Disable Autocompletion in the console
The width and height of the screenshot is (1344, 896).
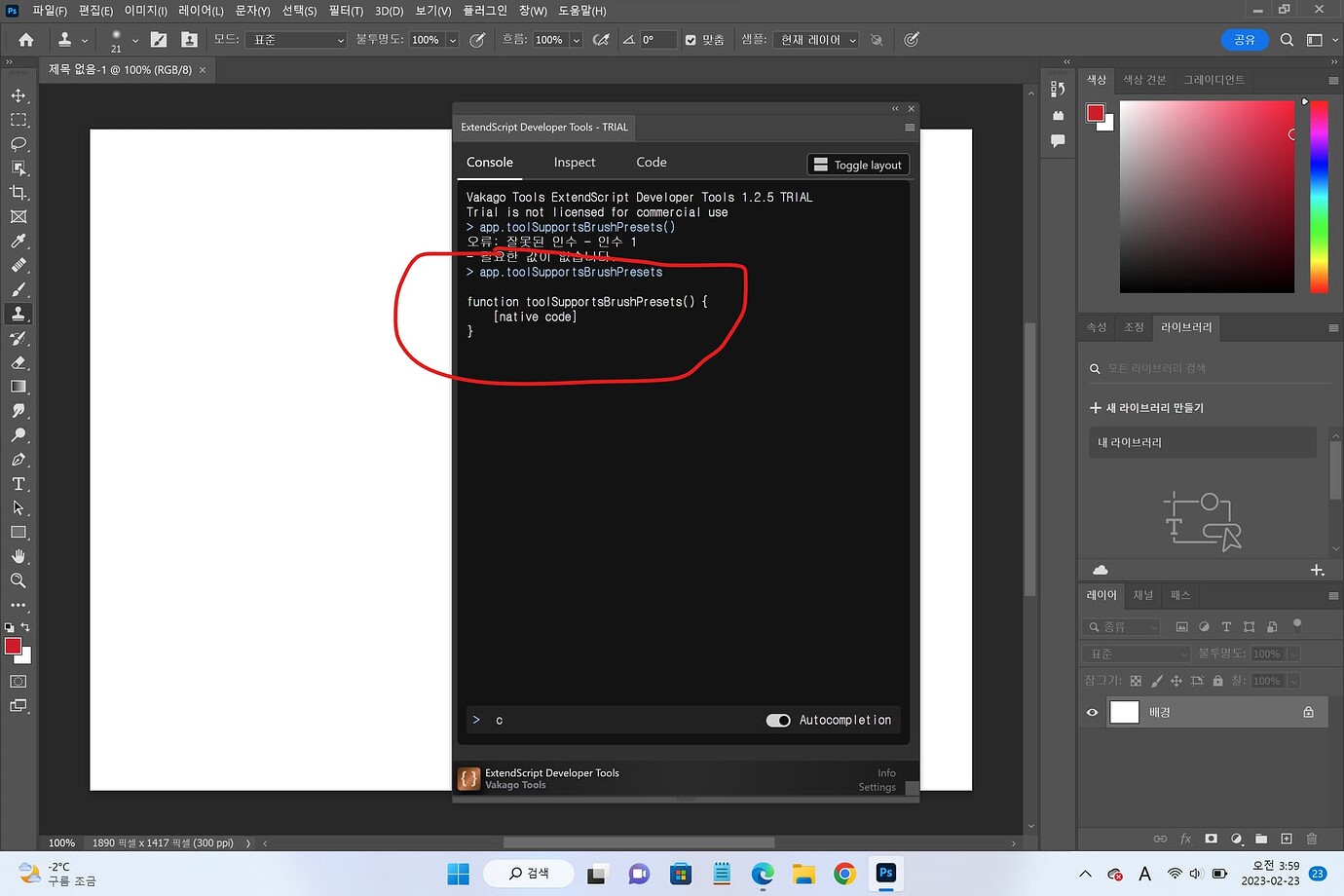(777, 720)
